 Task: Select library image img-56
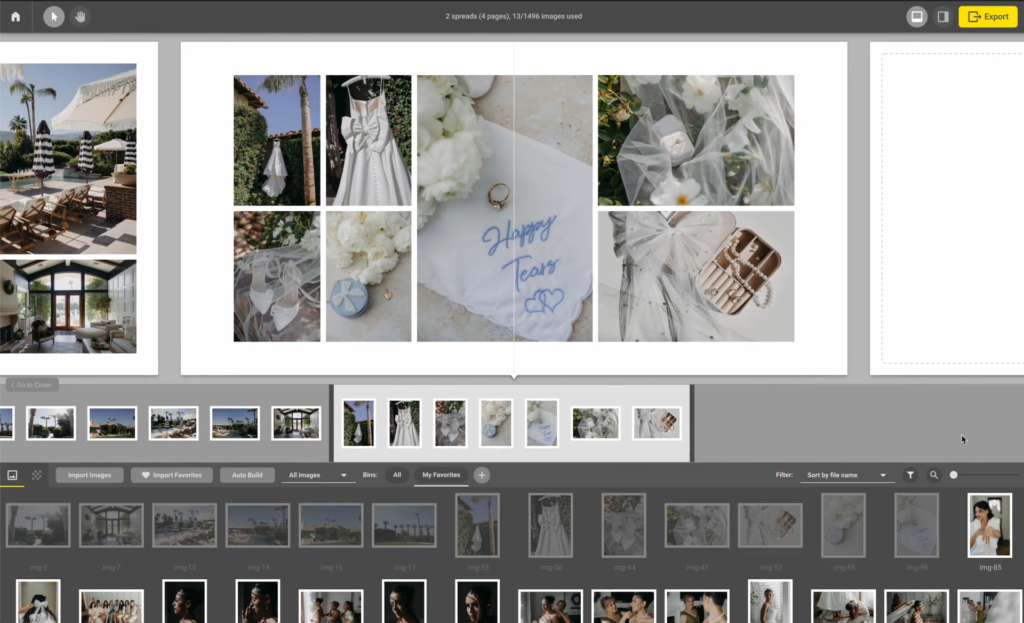917,525
